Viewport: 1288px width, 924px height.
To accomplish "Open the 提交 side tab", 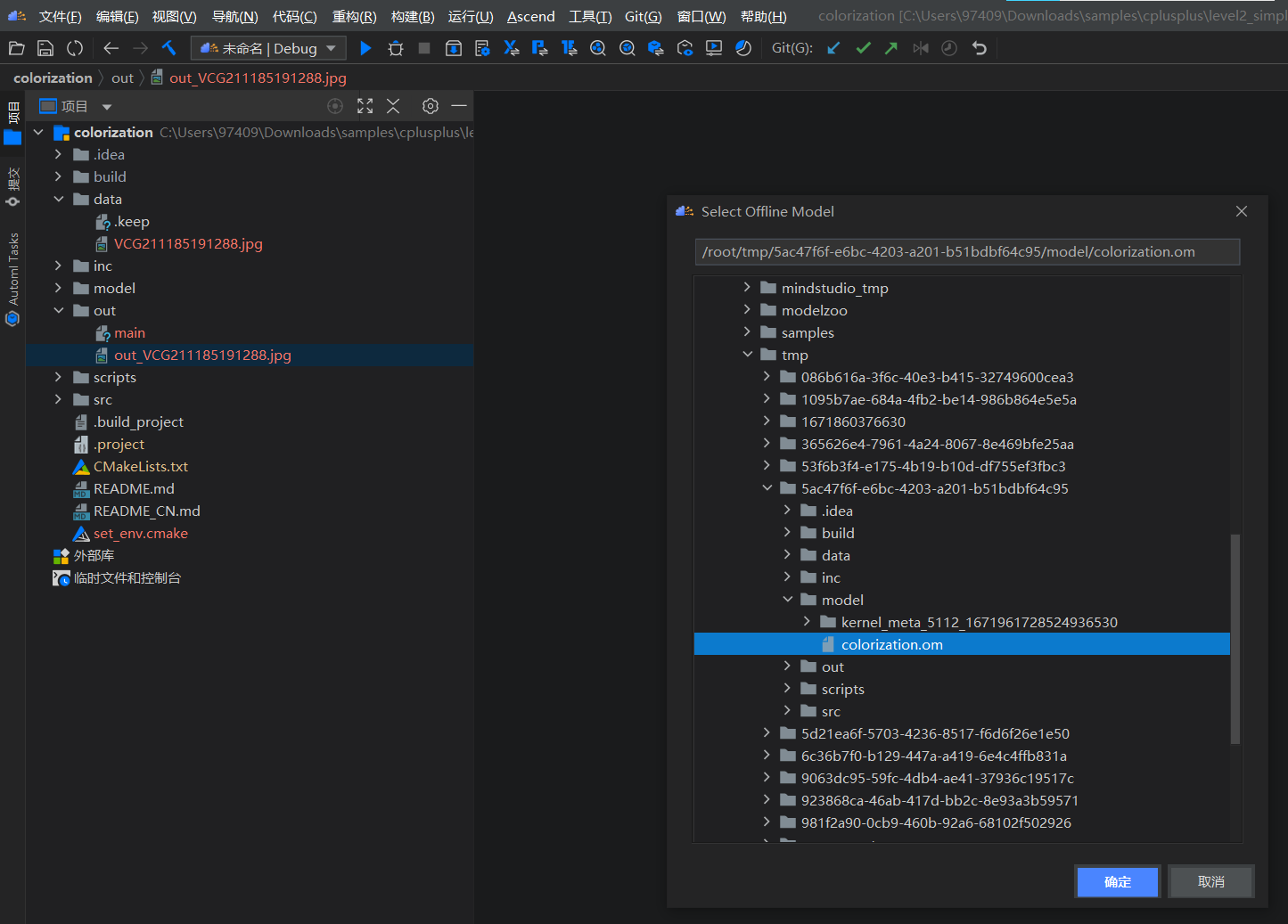I will point(12,186).
